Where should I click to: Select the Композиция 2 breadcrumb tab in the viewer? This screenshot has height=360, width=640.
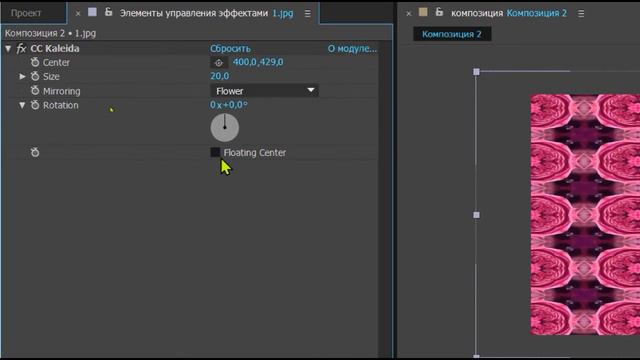pos(452,34)
